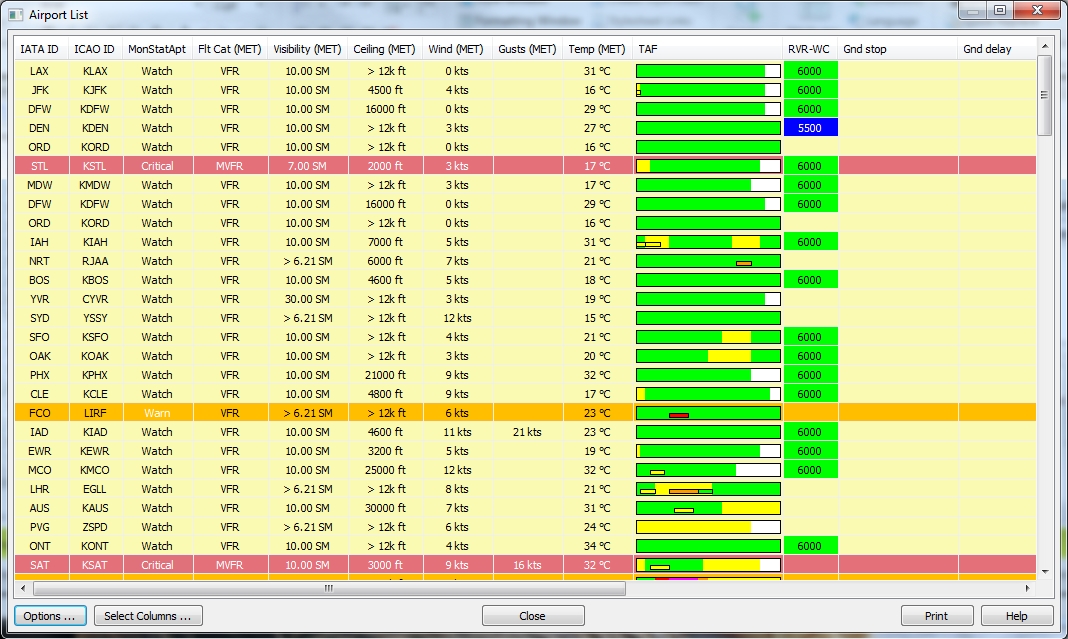
Task: Click the 7.00 SM visibility cell
Action: pos(307,166)
